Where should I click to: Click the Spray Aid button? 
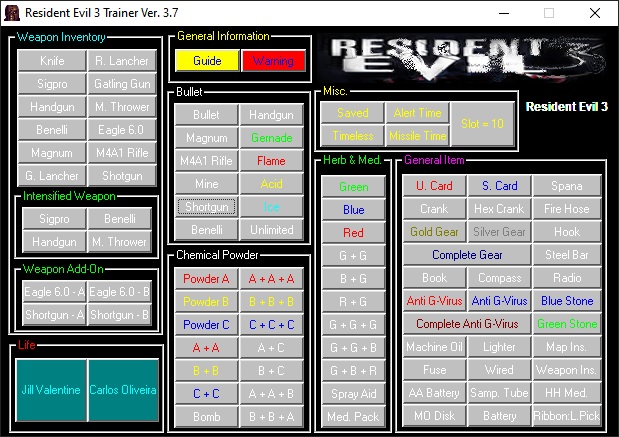click(353, 394)
